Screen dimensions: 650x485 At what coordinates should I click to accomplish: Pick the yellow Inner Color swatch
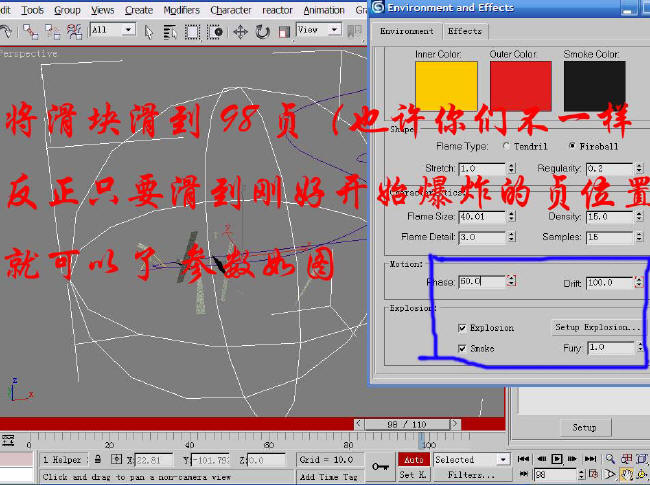446,86
